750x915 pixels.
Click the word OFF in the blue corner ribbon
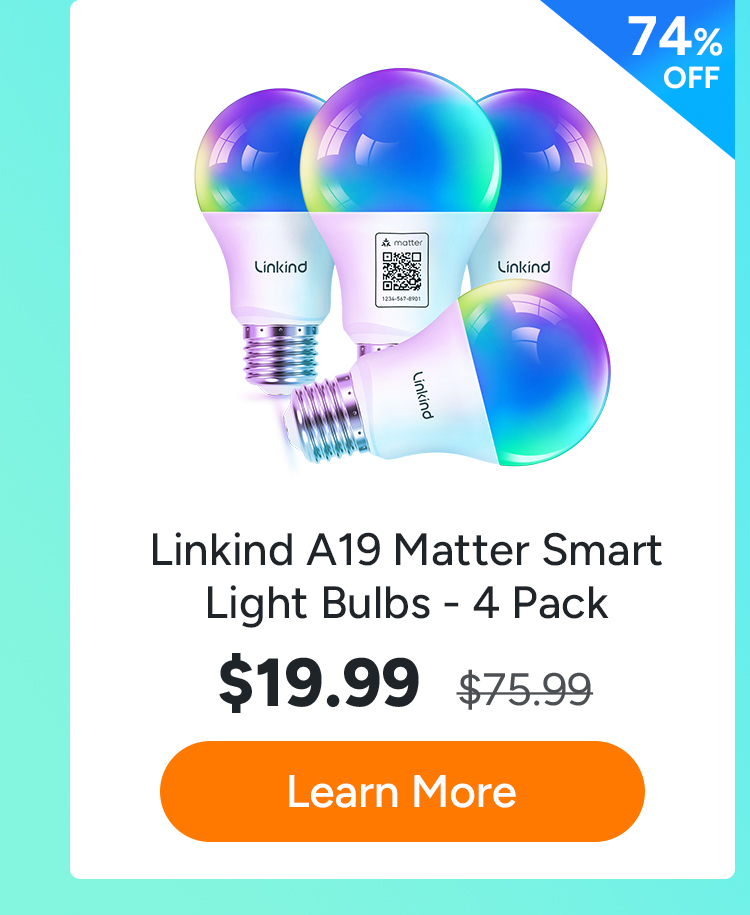691,77
